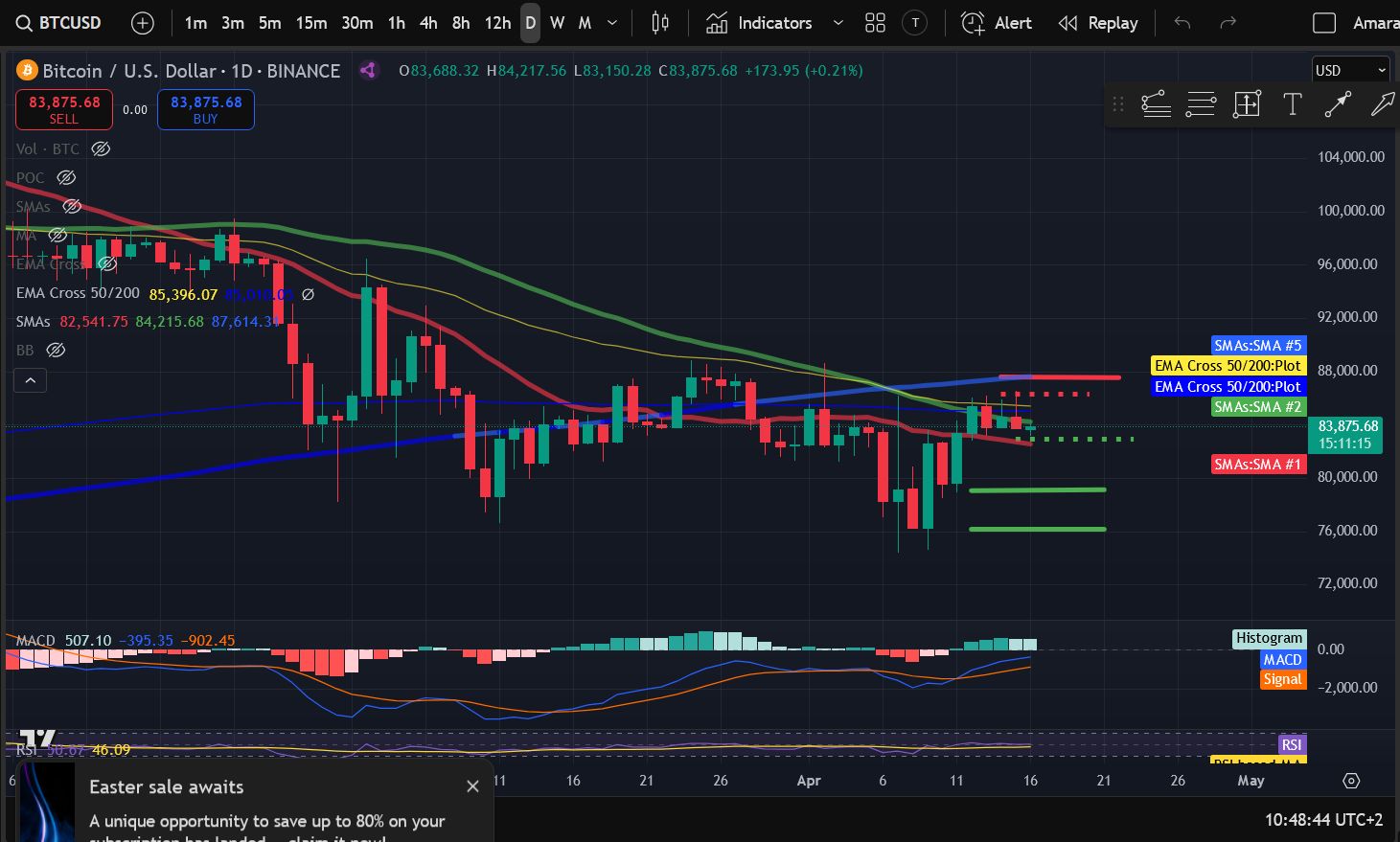Create a new Alert

point(997,23)
